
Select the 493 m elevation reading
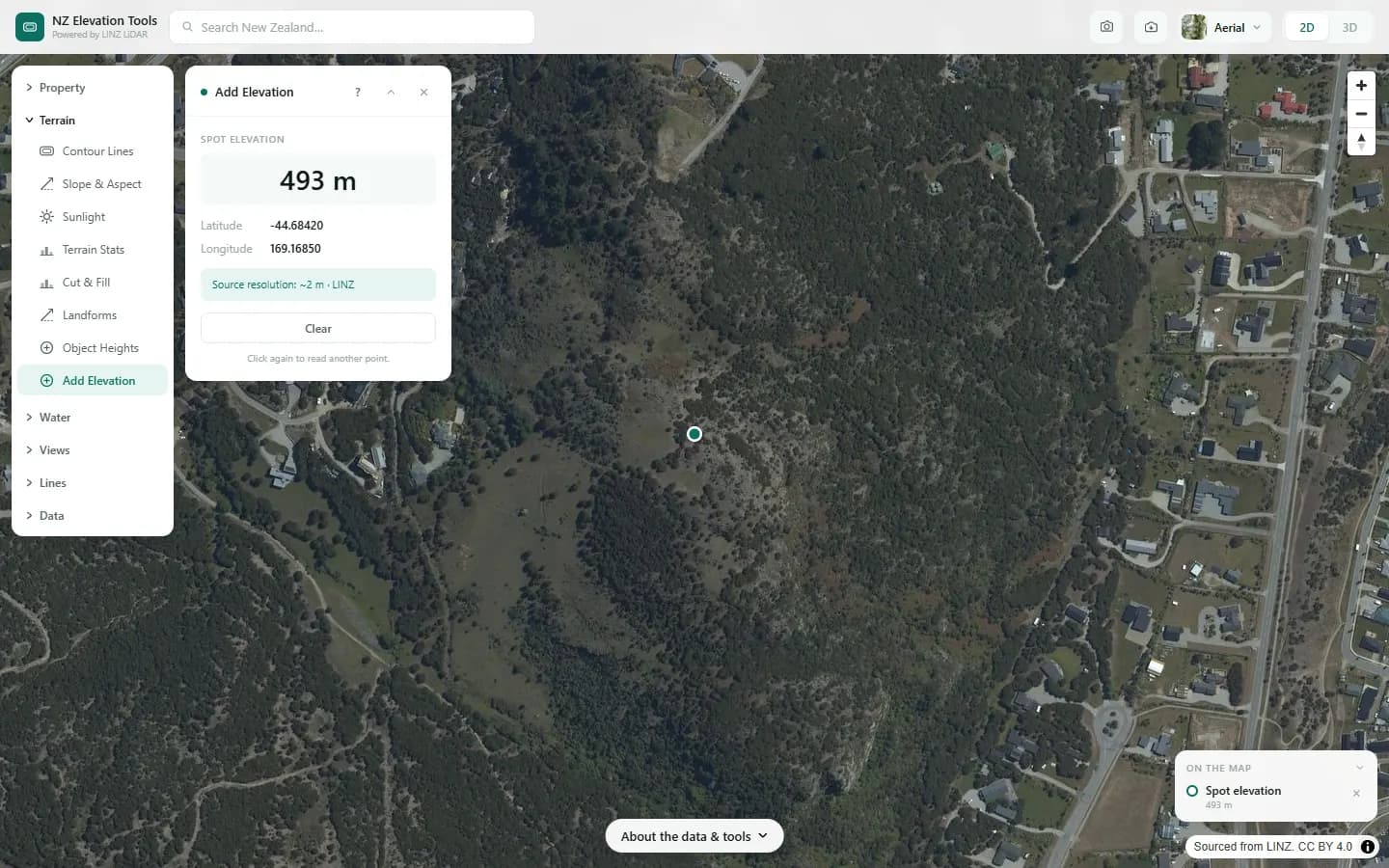coord(318,181)
